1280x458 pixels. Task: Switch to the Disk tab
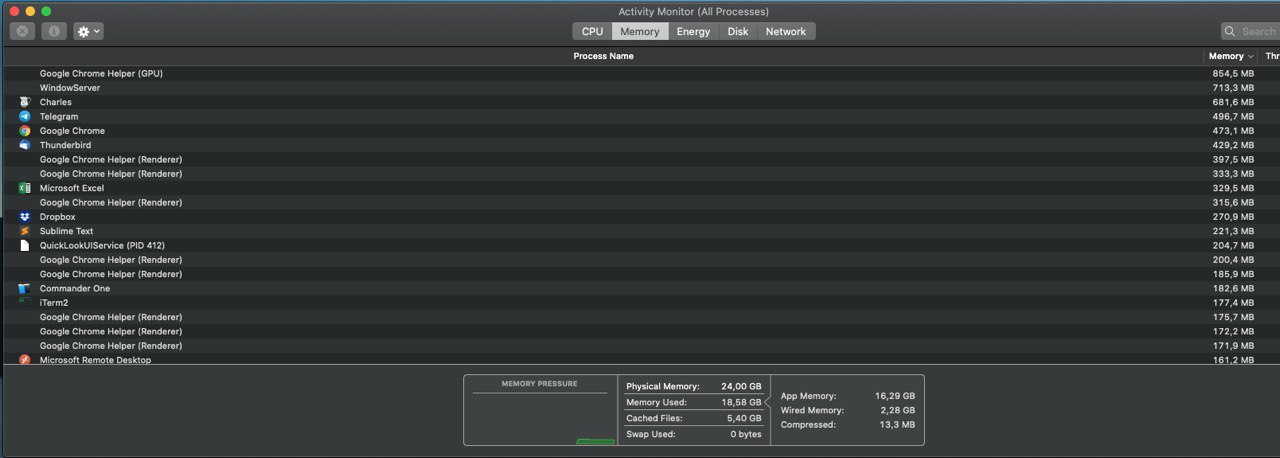tap(738, 31)
